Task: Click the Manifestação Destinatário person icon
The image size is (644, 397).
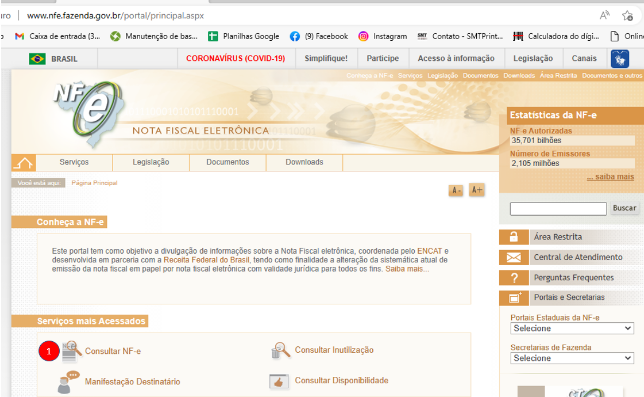Action: [x=68, y=381]
